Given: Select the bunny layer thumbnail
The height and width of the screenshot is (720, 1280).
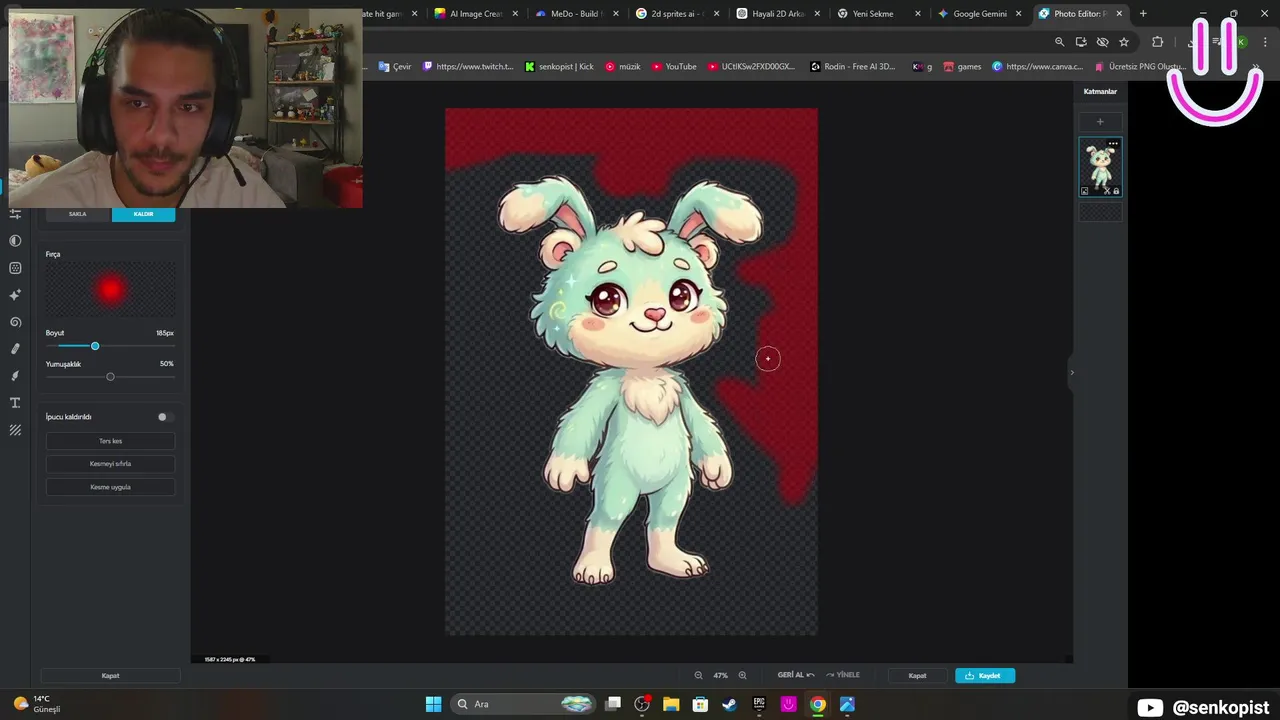Looking at the screenshot, I should (x=1100, y=166).
